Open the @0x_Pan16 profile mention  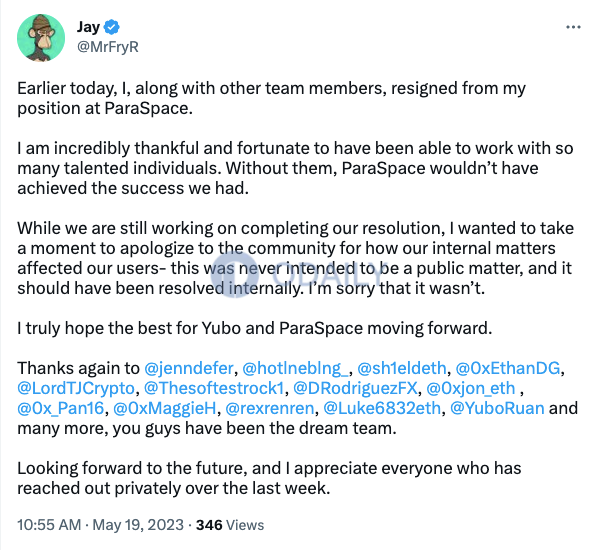point(61,408)
